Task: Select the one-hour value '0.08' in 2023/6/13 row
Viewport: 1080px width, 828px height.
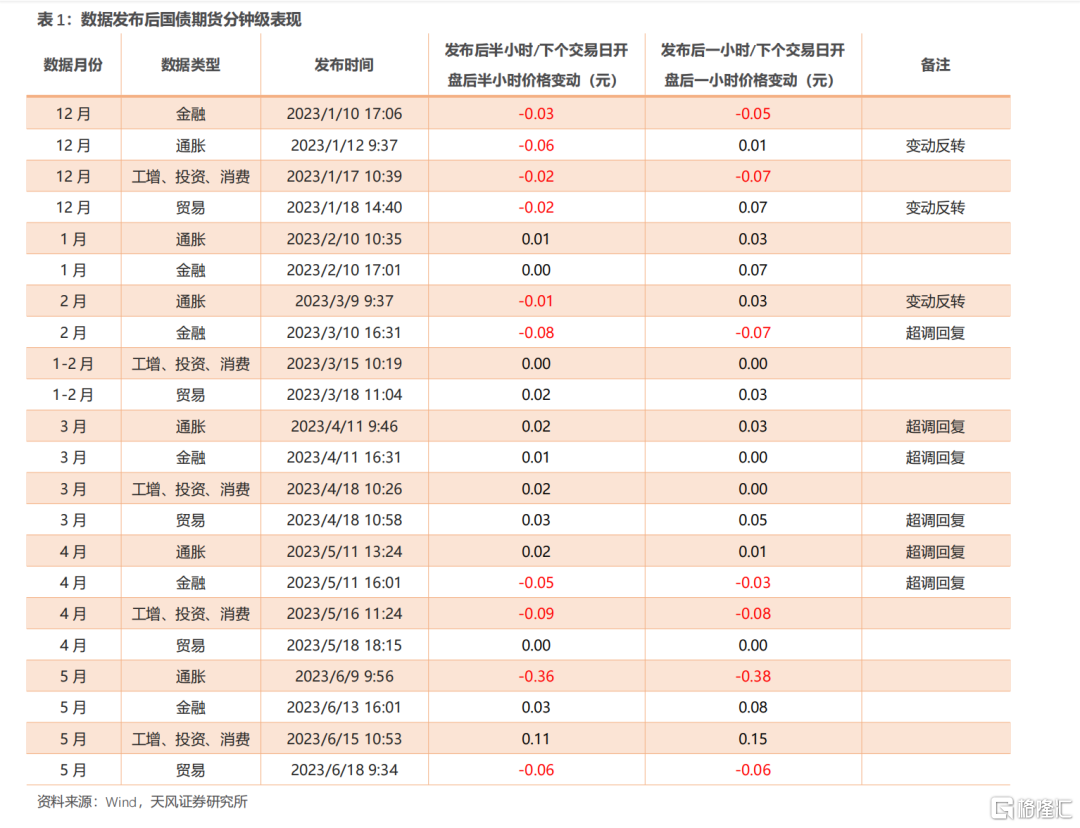Action: [x=752, y=707]
